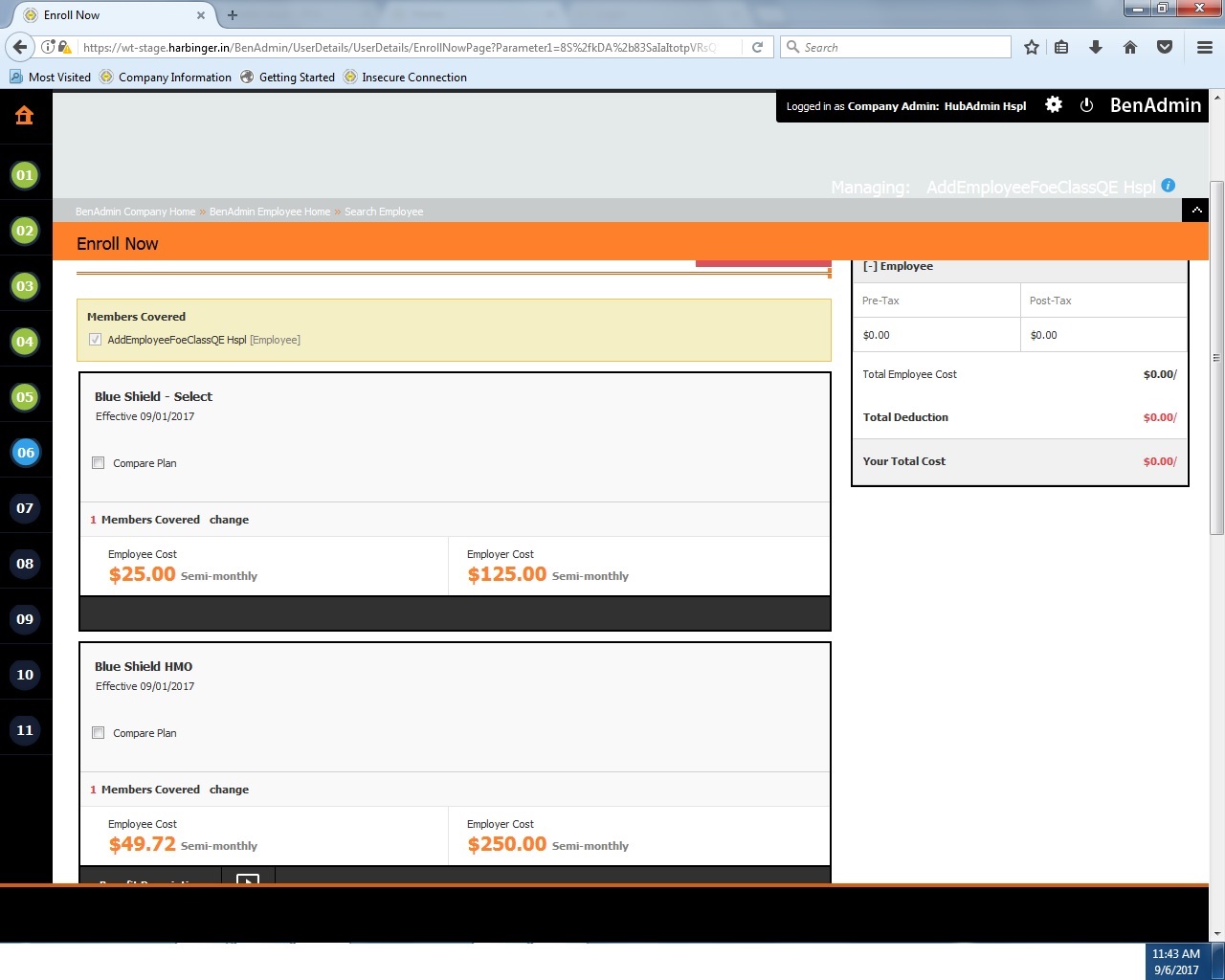Click the BenAdmin logo text
This screenshot has width=1225, height=980.
1155,105
